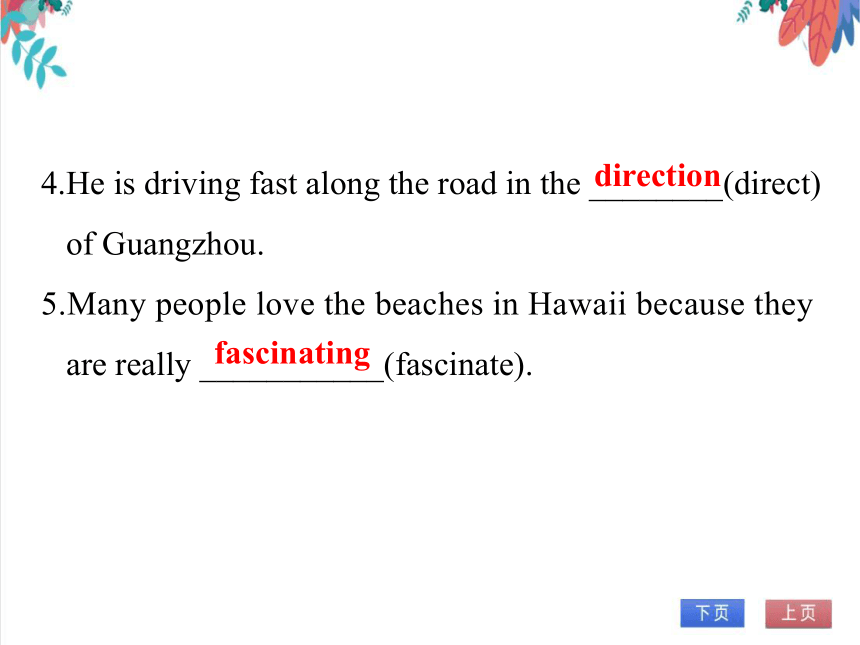The height and width of the screenshot is (645, 860).
Task: Select the red answer word 'fascinating'
Action: point(292,354)
